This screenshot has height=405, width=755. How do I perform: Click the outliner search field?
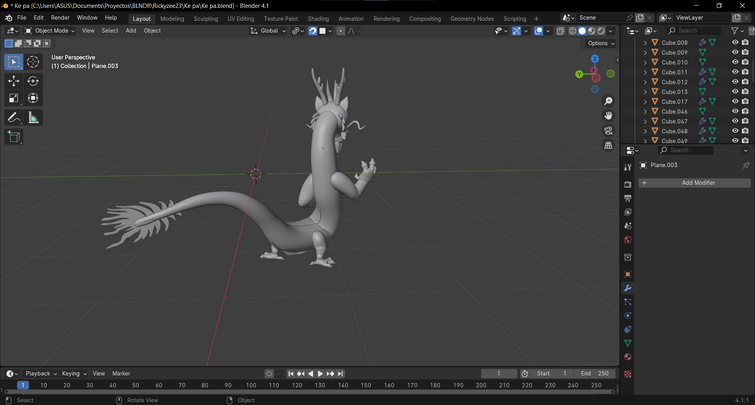click(694, 31)
